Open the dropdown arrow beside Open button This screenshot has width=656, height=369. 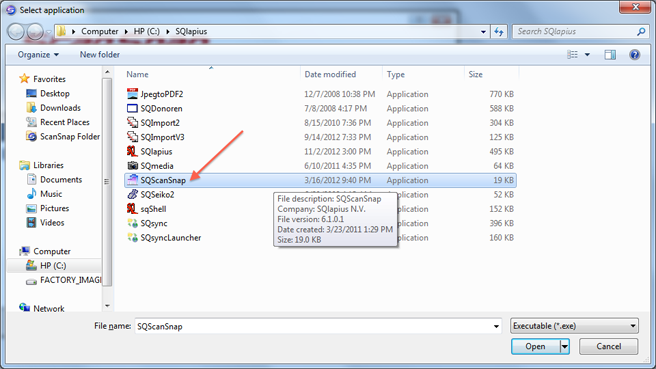[x=565, y=346]
